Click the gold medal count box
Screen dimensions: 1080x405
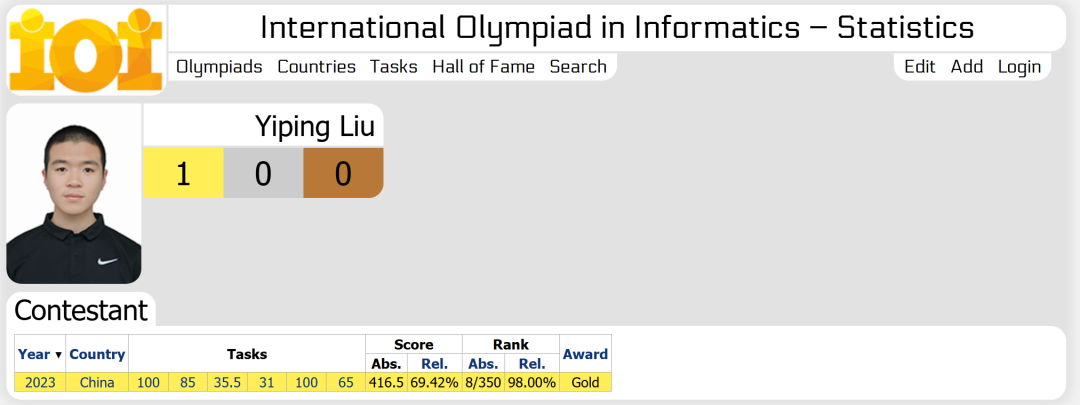coord(183,173)
